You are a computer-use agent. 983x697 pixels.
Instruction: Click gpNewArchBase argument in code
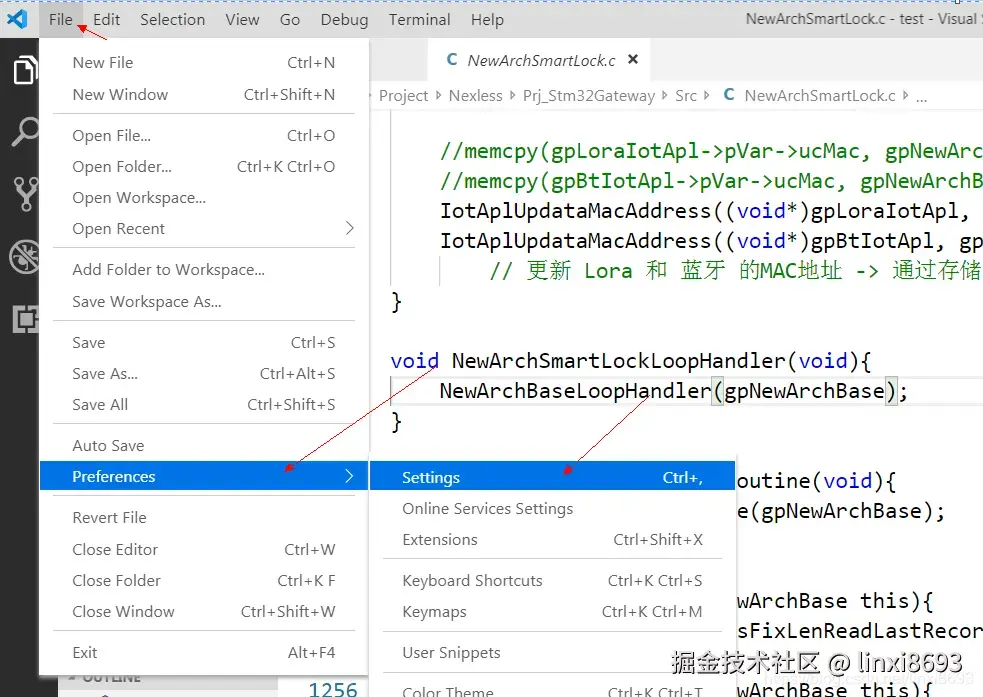804,390
